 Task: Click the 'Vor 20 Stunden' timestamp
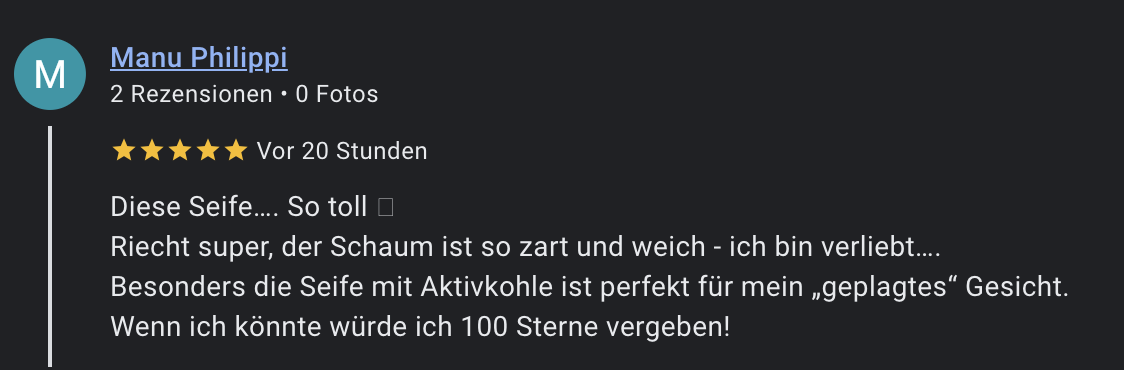[342, 151]
